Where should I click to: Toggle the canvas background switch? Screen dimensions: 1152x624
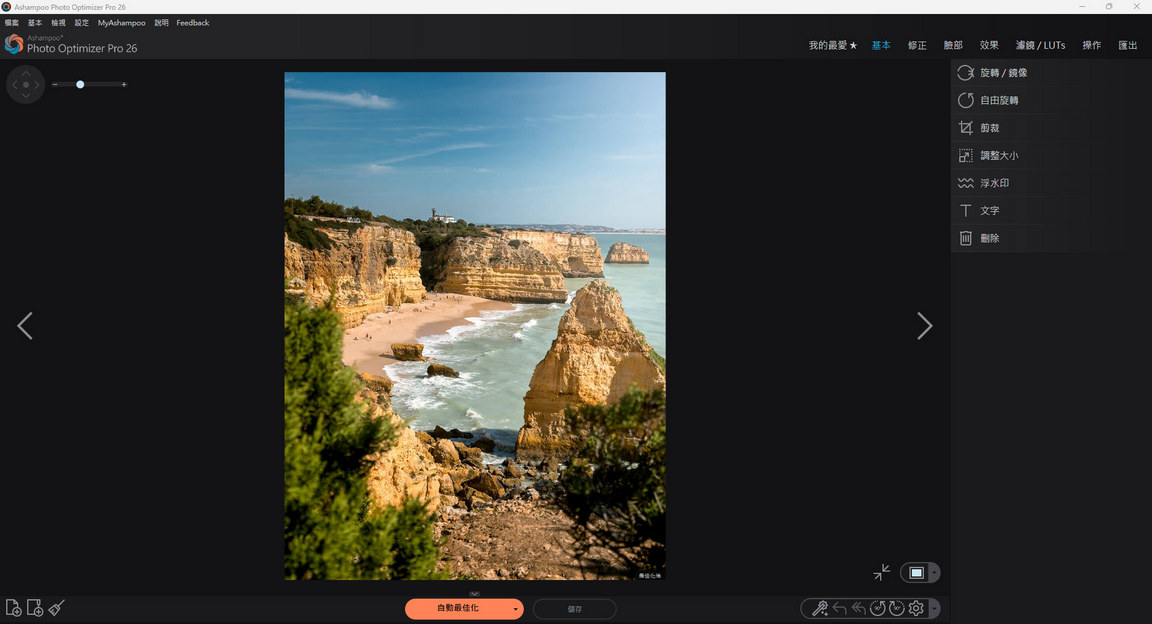pyautogui.click(x=917, y=573)
